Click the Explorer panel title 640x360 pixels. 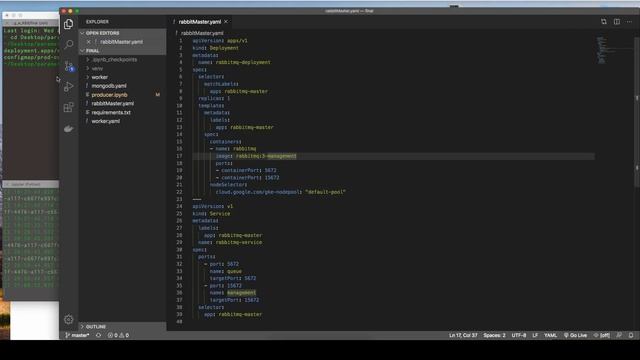coord(97,22)
